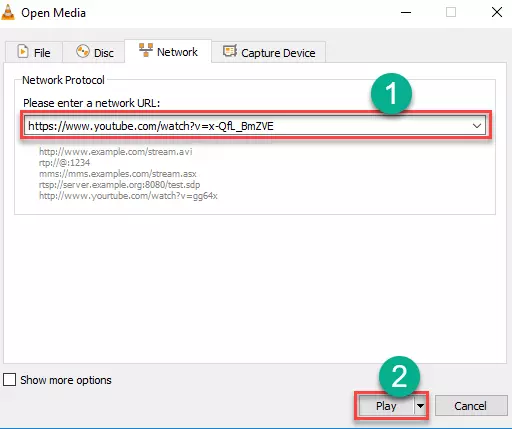Click example 'mms://mms.examples.com/stream.asx'
Viewport: 512px width, 429px height.
pyautogui.click(x=117, y=174)
